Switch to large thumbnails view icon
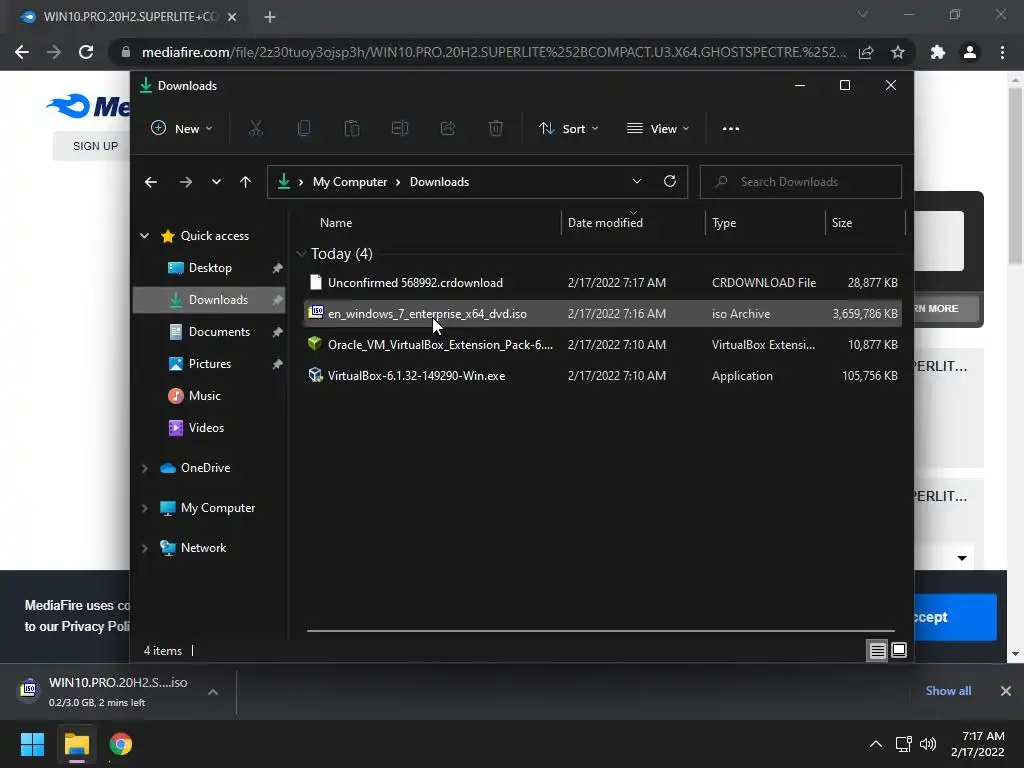This screenshot has height=768, width=1024. coord(899,650)
